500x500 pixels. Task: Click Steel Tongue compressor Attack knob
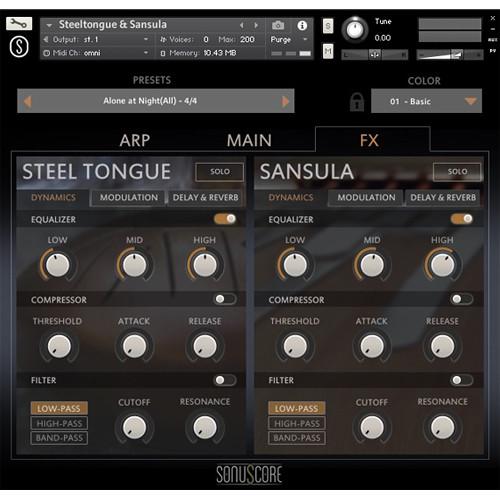pyautogui.click(x=134, y=346)
